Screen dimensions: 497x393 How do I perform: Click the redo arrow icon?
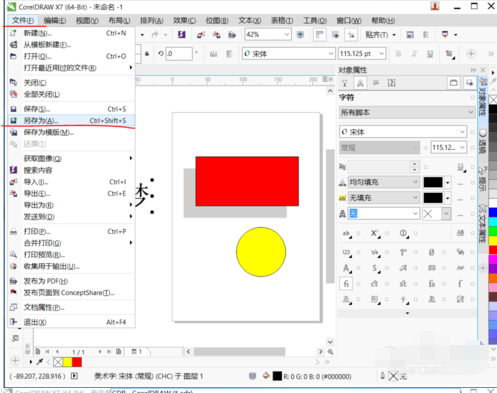pyautogui.click(x=155, y=35)
